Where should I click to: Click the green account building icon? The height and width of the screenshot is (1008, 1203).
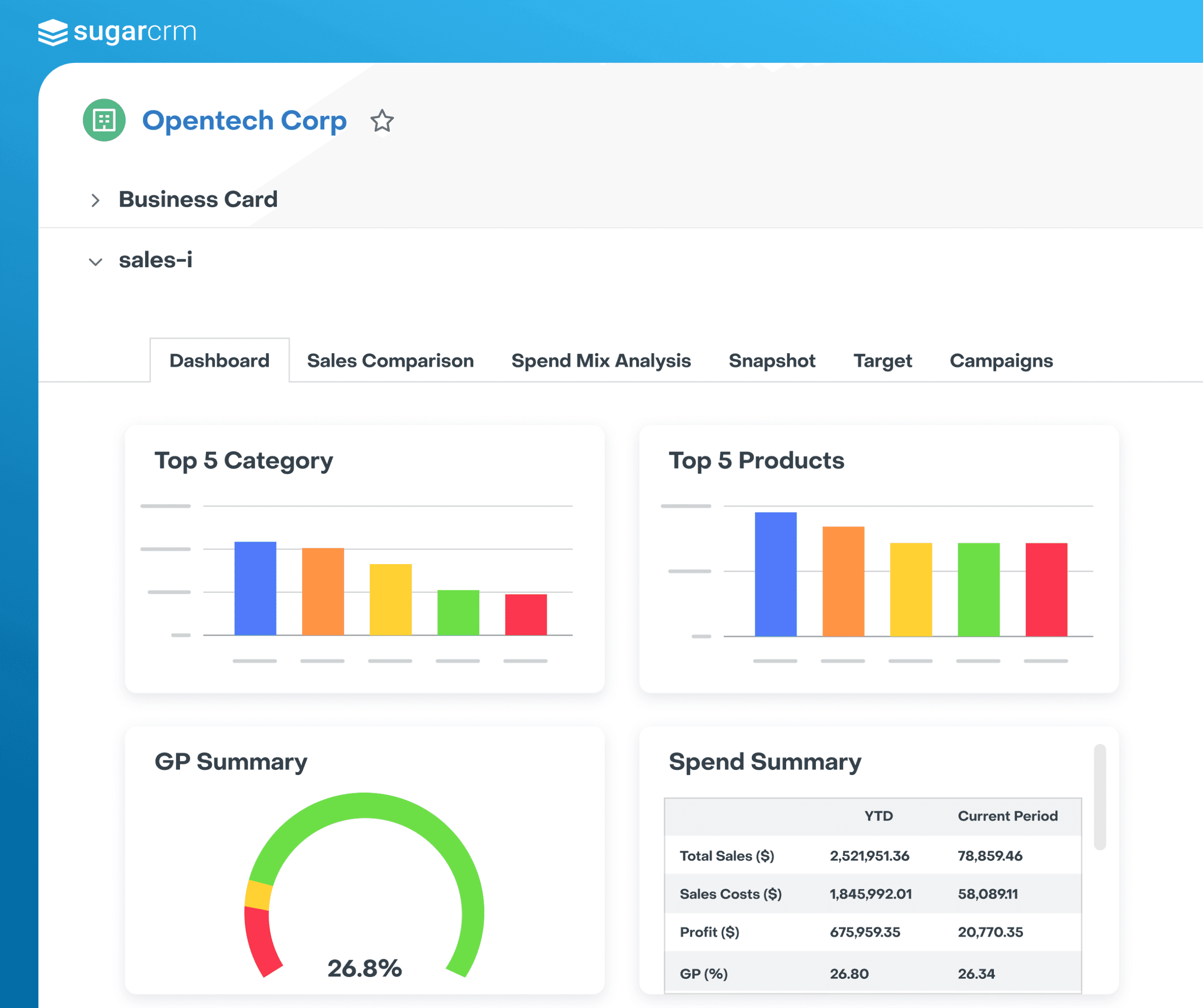104,120
